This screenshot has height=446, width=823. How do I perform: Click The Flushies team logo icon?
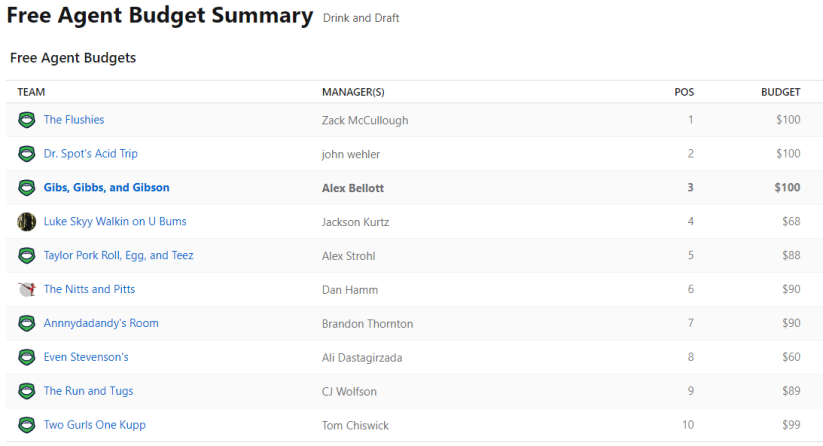tap(26, 120)
